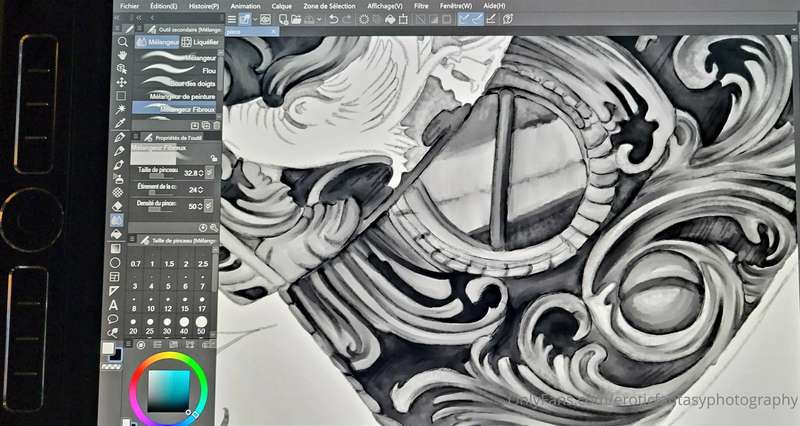Click the Clear (sun-shaped) command icon
800x426 pixels.
pyautogui.click(x=364, y=19)
